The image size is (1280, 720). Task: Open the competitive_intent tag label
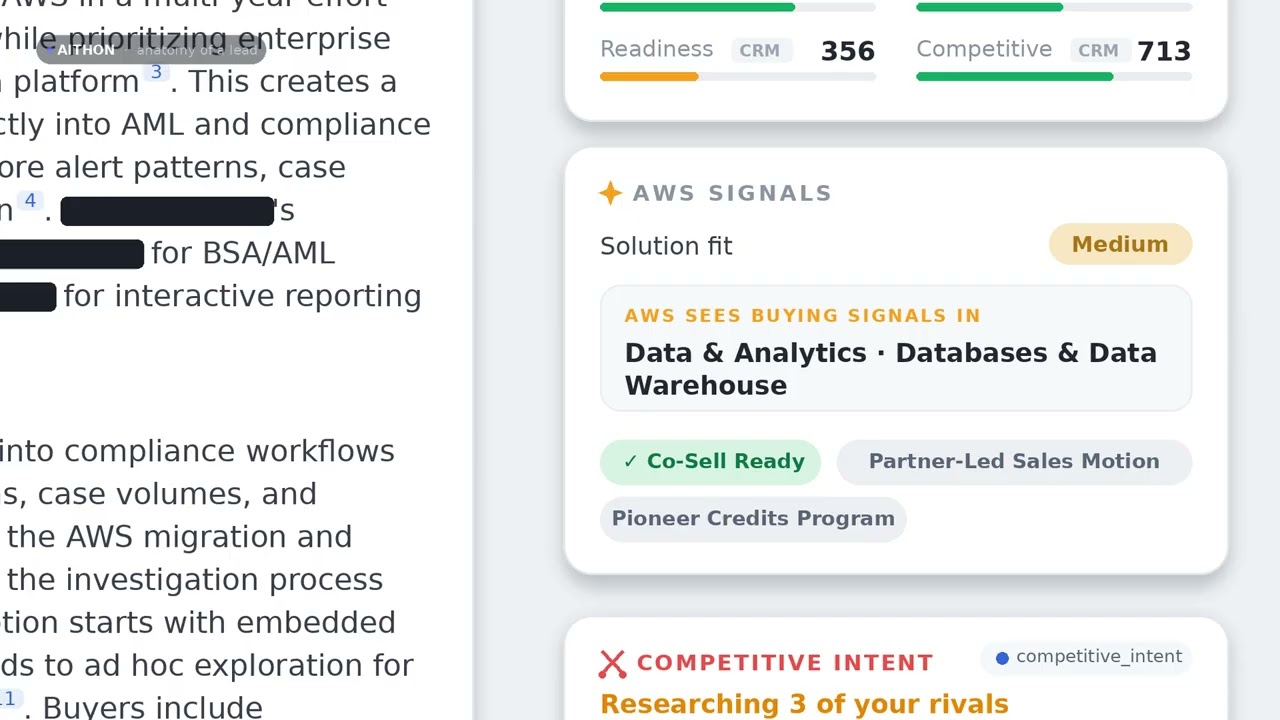point(1099,656)
